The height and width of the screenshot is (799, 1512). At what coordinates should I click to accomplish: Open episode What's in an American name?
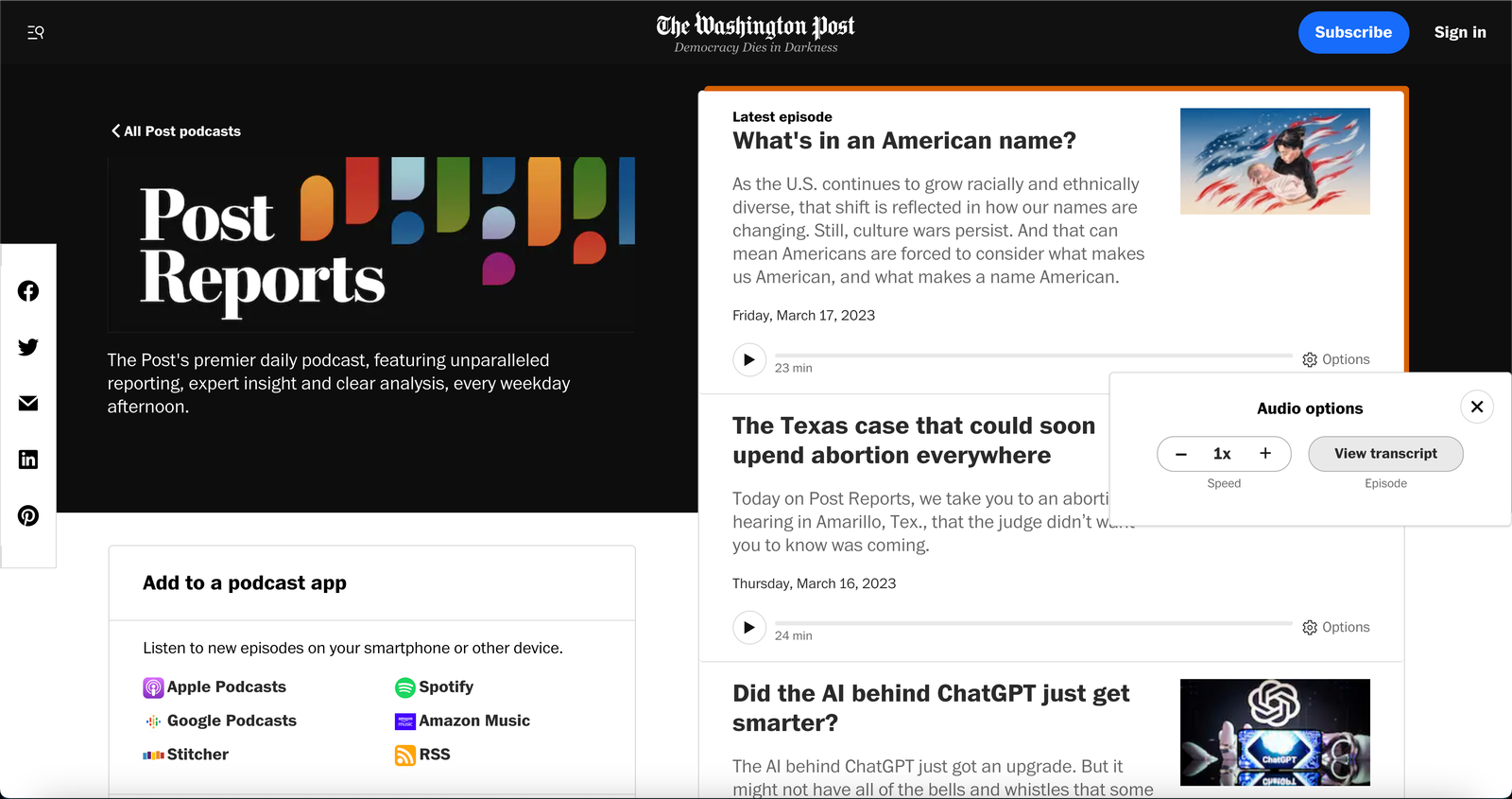click(904, 141)
